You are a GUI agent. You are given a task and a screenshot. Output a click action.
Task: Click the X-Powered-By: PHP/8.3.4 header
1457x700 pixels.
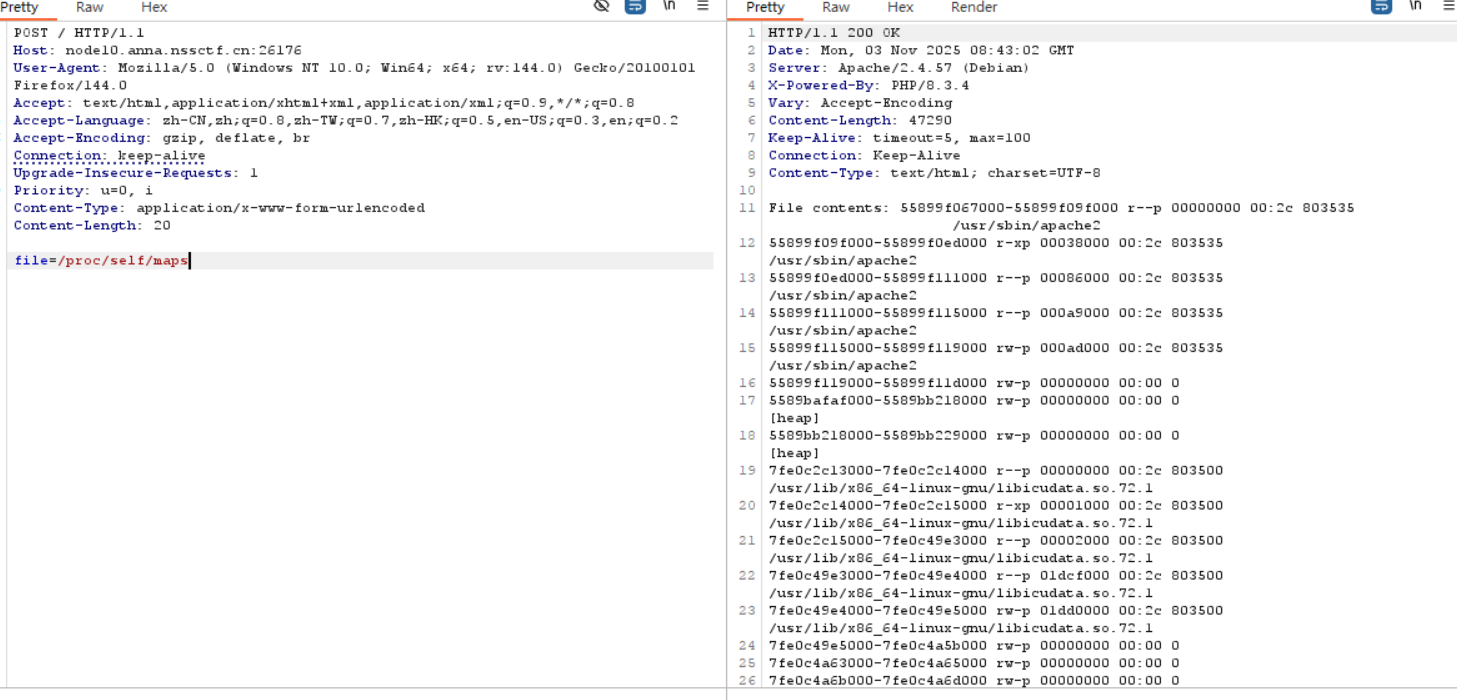point(869,86)
